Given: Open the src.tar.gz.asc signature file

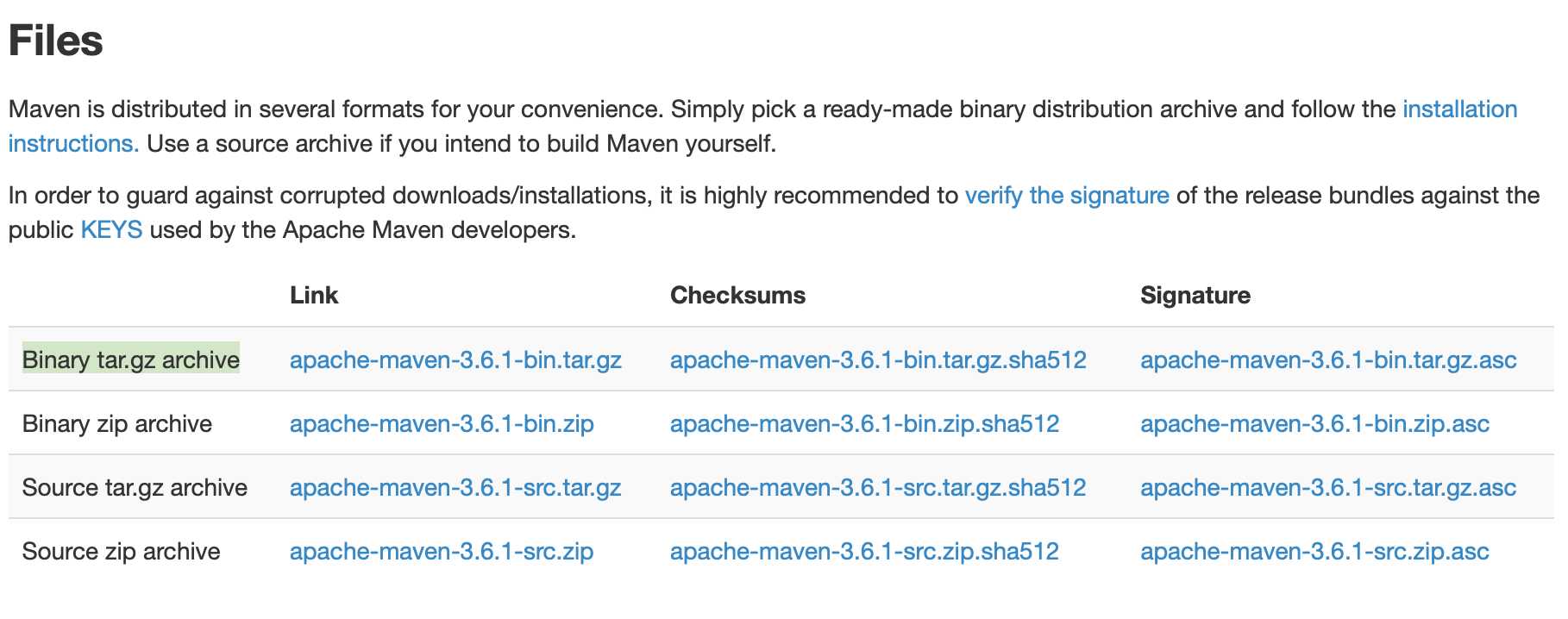Looking at the screenshot, I should [1328, 487].
